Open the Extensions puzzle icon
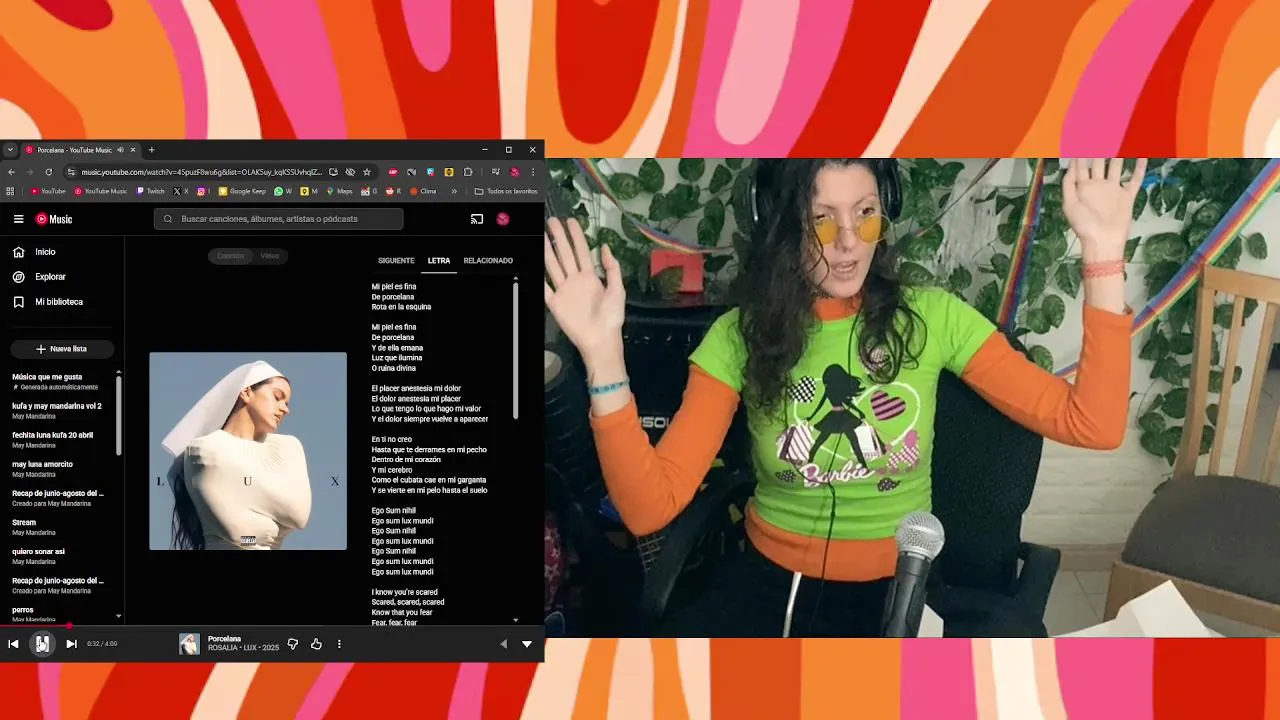 click(468, 172)
